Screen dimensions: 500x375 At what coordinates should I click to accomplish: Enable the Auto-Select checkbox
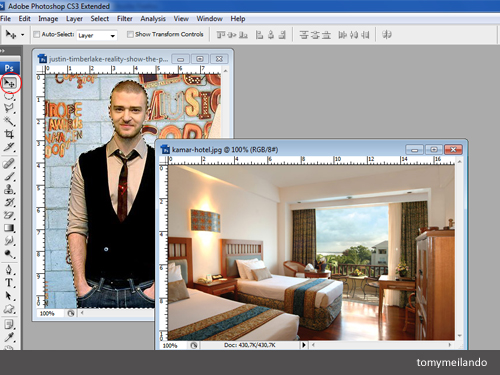click(37, 34)
